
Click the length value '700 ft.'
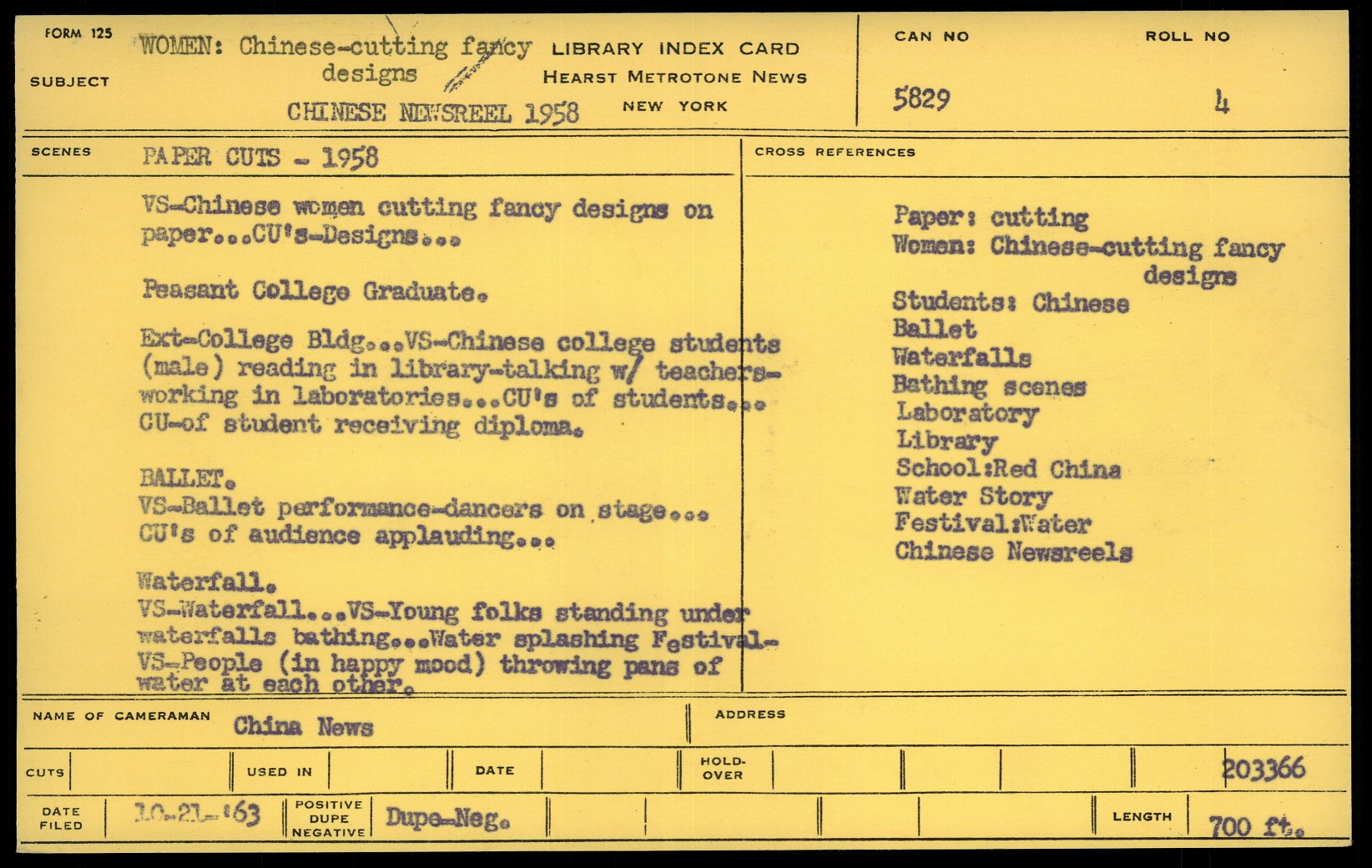click(1256, 826)
